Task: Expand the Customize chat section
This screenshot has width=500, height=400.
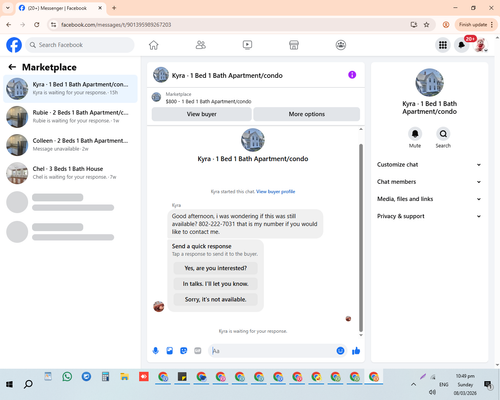Action: [429, 165]
